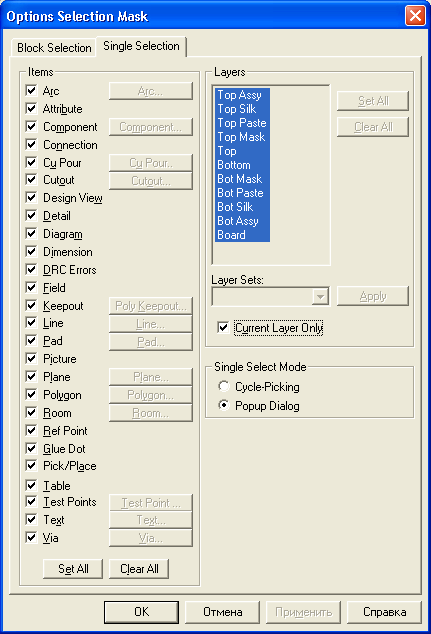Uncheck the Arc item checkbox
This screenshot has width=431, height=634.
coord(31,90)
